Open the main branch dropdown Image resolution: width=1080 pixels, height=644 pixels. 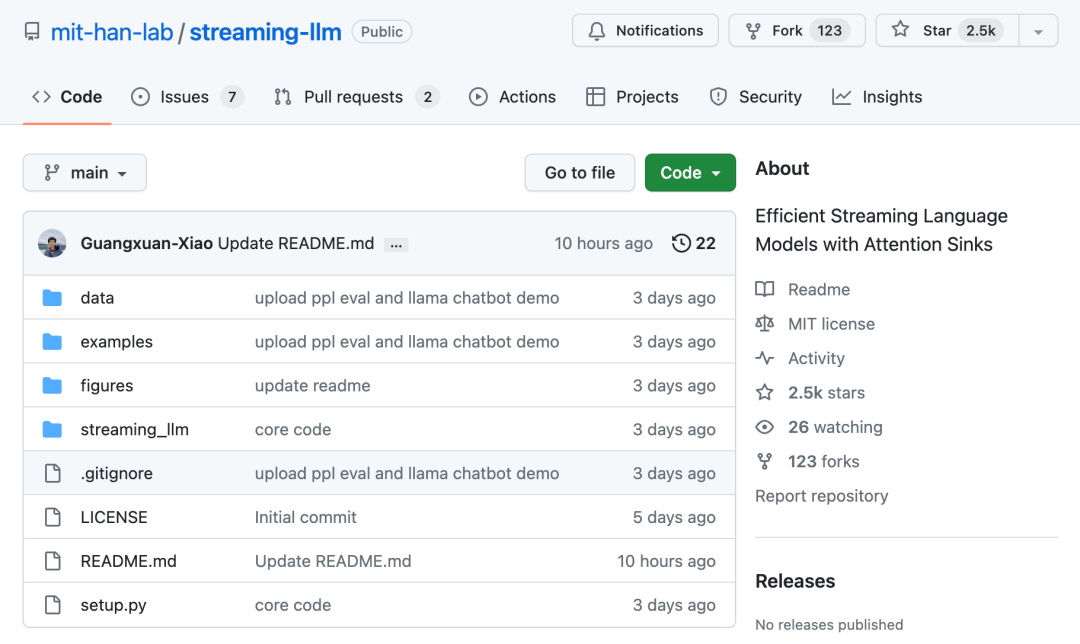[x=84, y=172]
